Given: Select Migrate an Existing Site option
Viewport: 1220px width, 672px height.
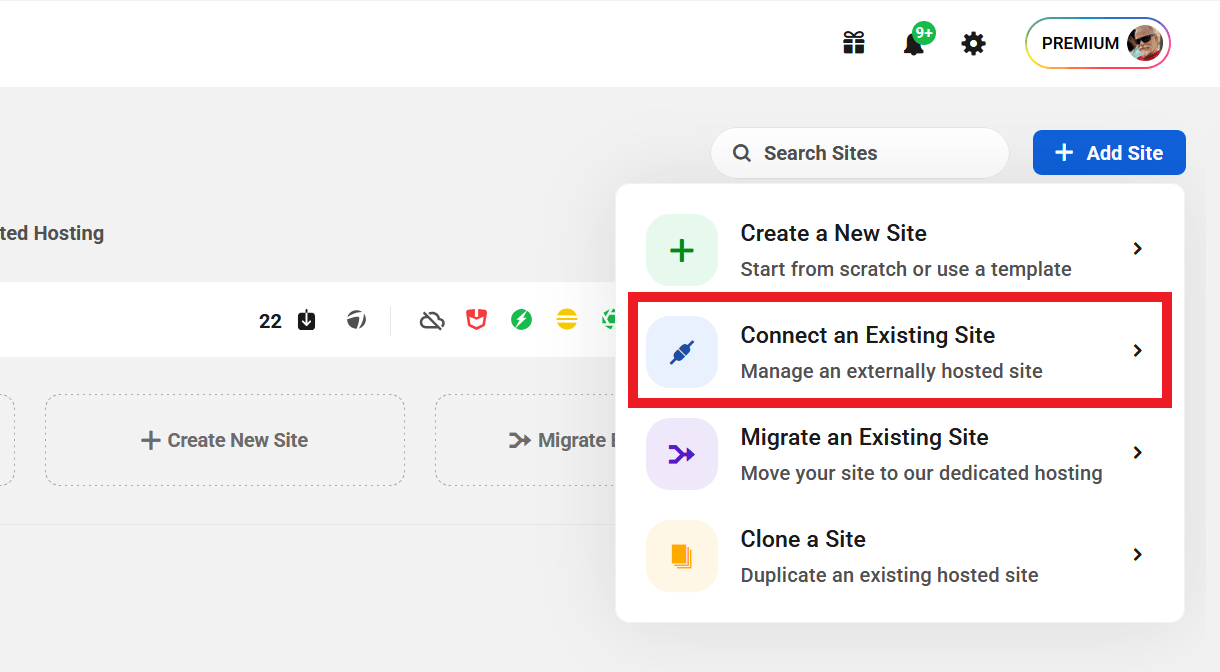Looking at the screenshot, I should (900, 454).
